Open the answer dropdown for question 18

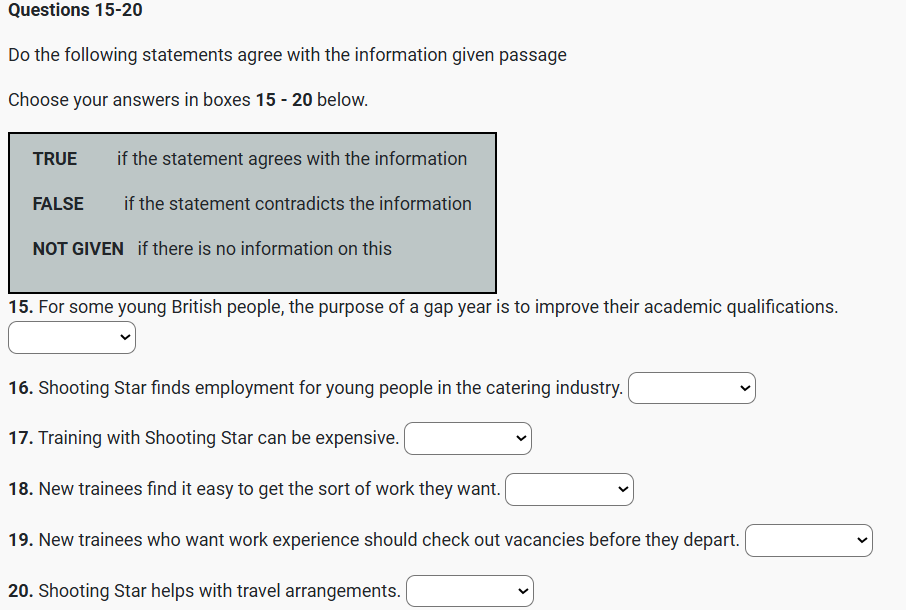tap(569, 489)
